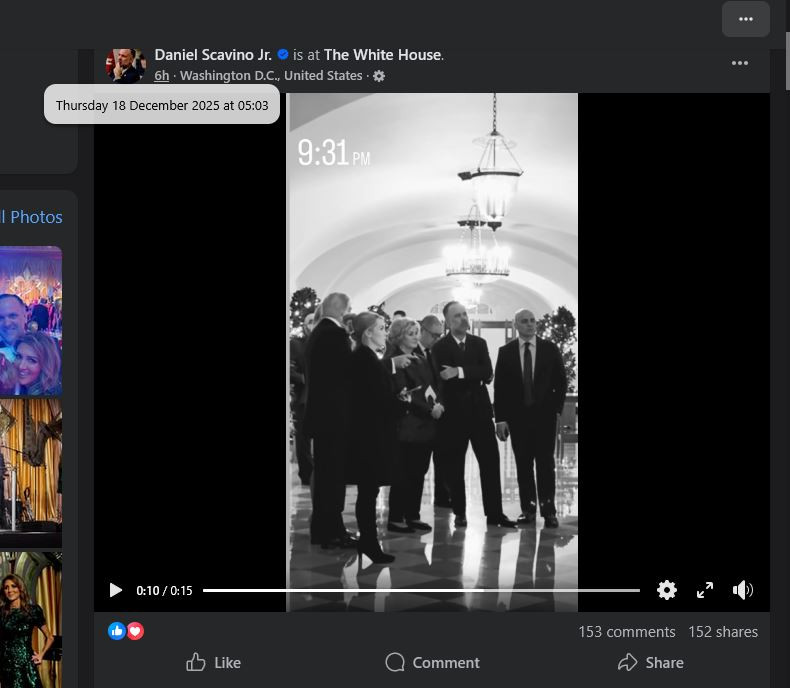Like the post
The width and height of the screenshot is (790, 688).
pyautogui.click(x=214, y=662)
